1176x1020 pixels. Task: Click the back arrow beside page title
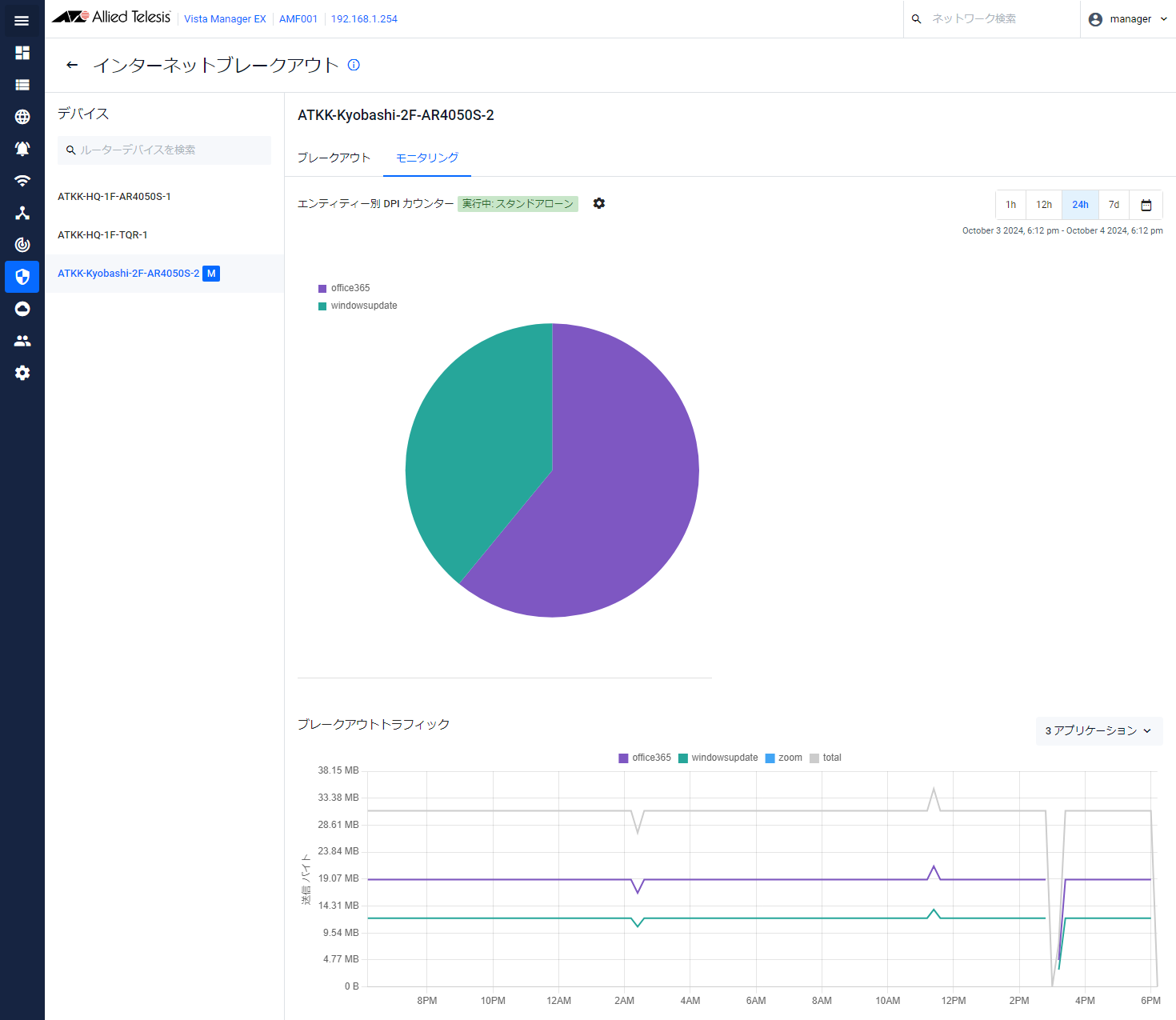pos(72,65)
